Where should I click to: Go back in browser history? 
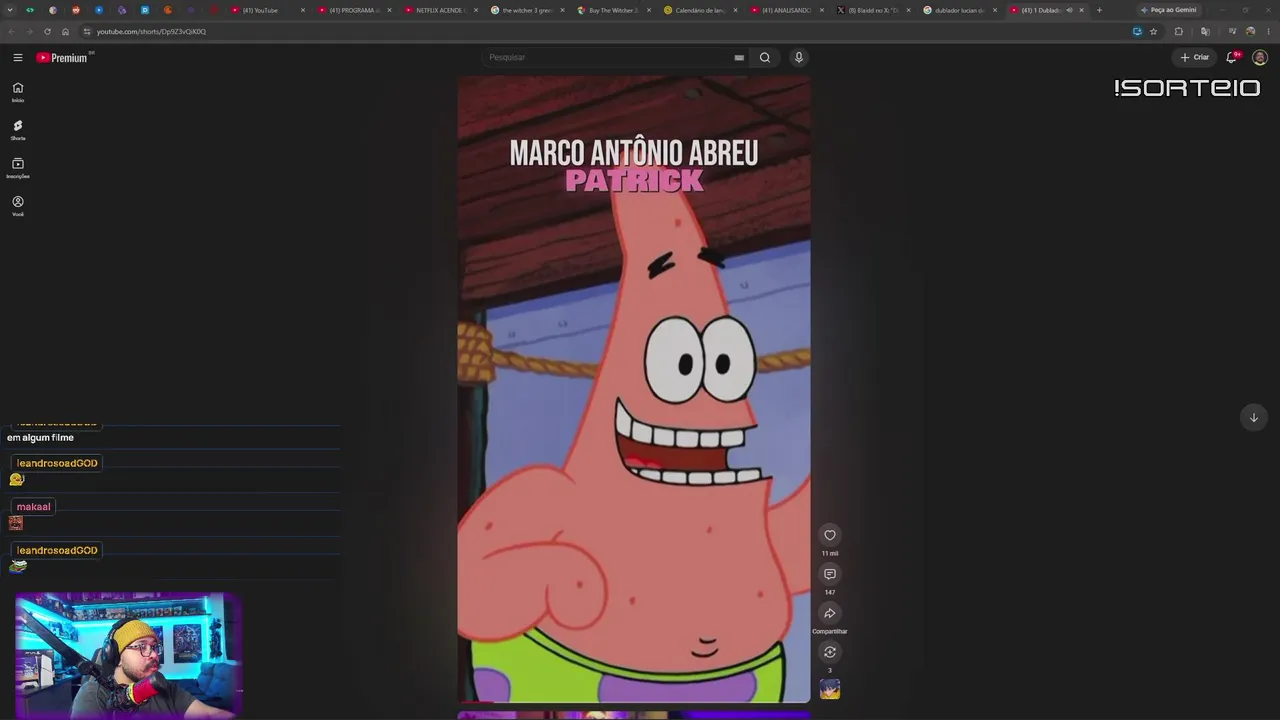coord(10,32)
